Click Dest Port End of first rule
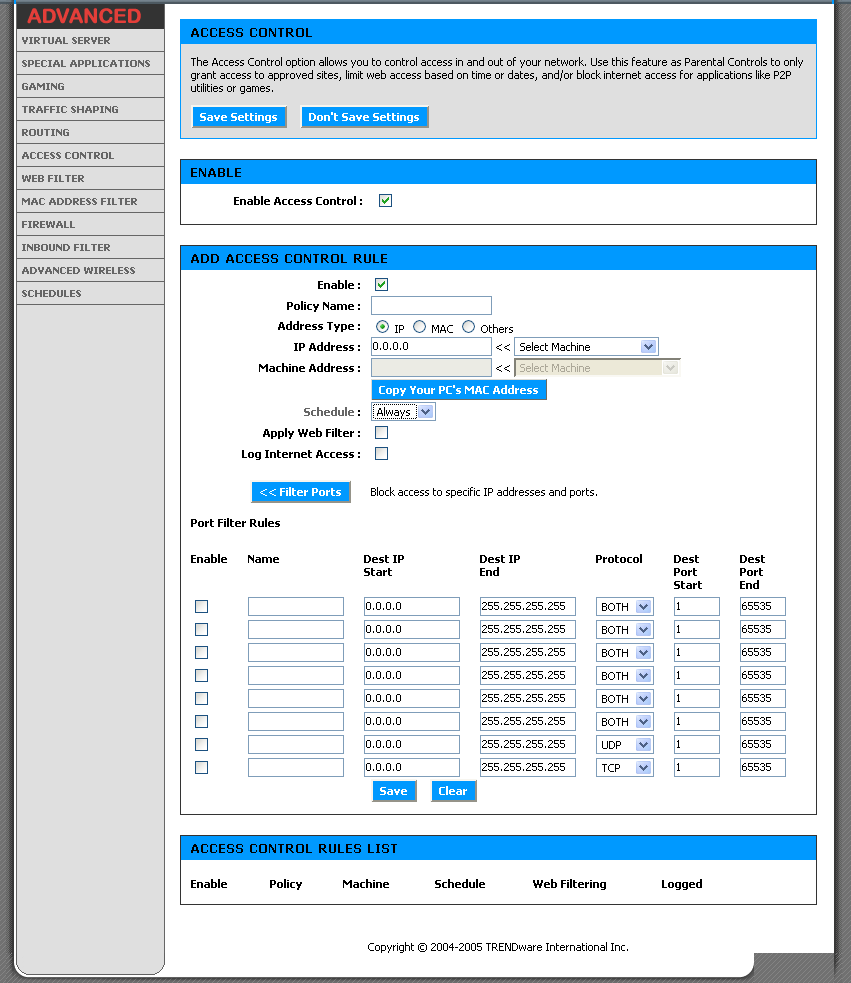 tap(763, 606)
